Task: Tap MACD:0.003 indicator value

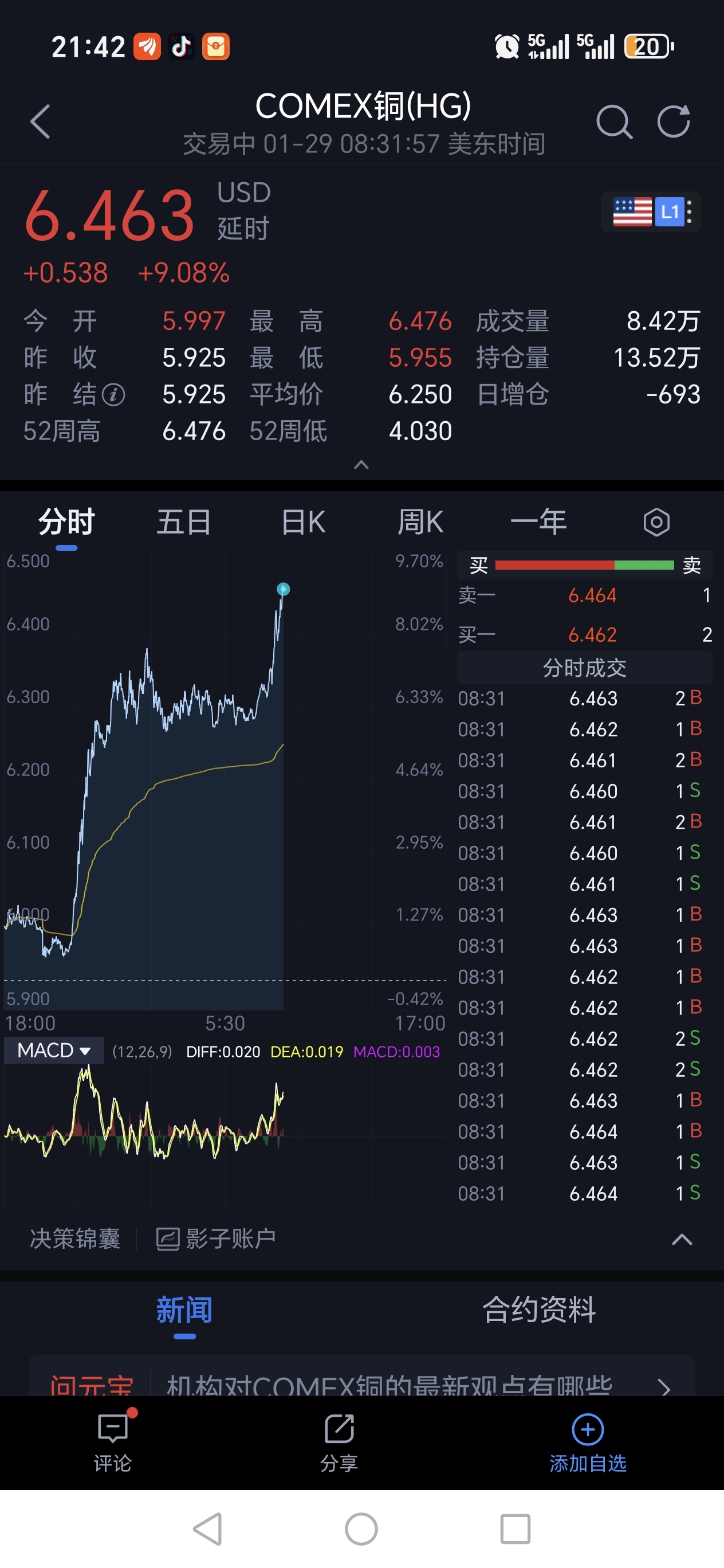Action: coord(397,1052)
